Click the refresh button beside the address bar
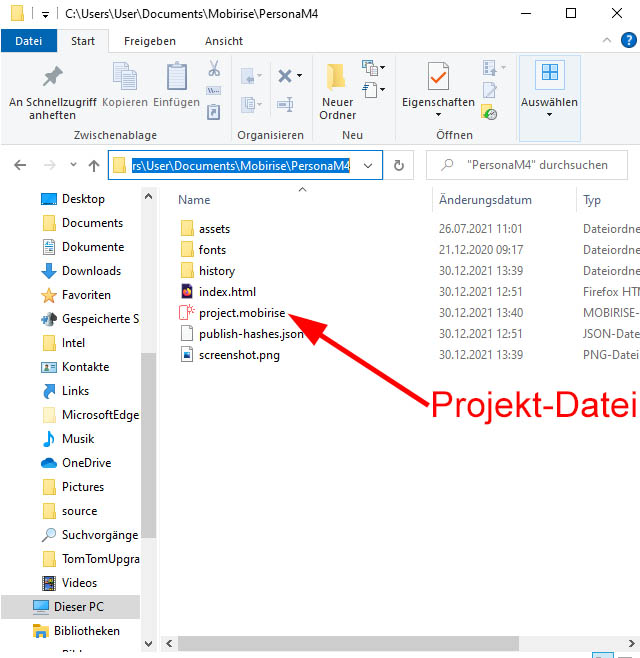The image size is (640, 658). [399, 166]
